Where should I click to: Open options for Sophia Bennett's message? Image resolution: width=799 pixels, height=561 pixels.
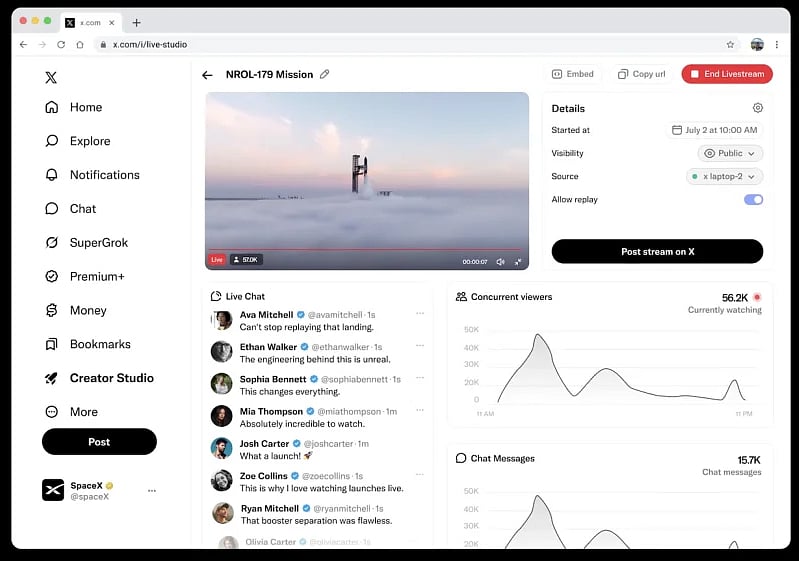pos(420,378)
